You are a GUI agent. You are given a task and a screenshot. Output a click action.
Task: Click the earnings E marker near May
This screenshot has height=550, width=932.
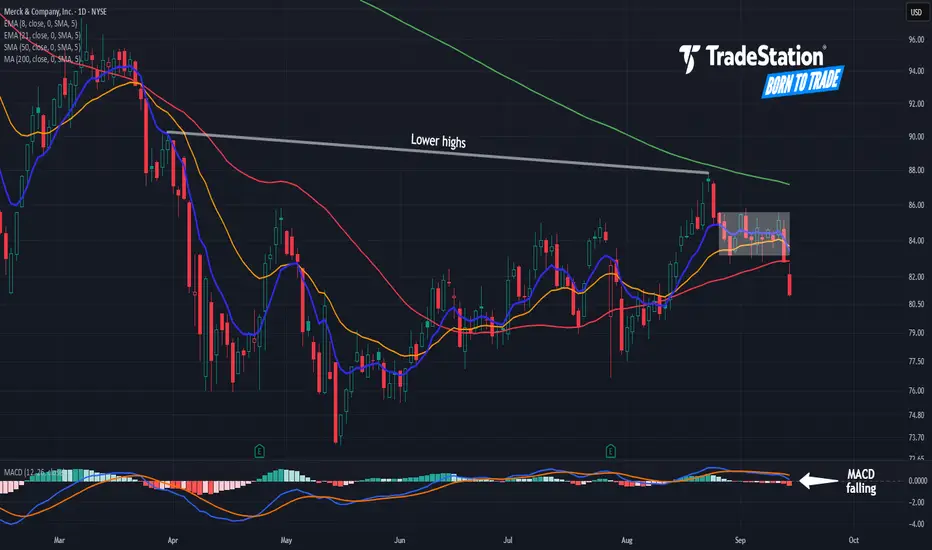(x=259, y=451)
